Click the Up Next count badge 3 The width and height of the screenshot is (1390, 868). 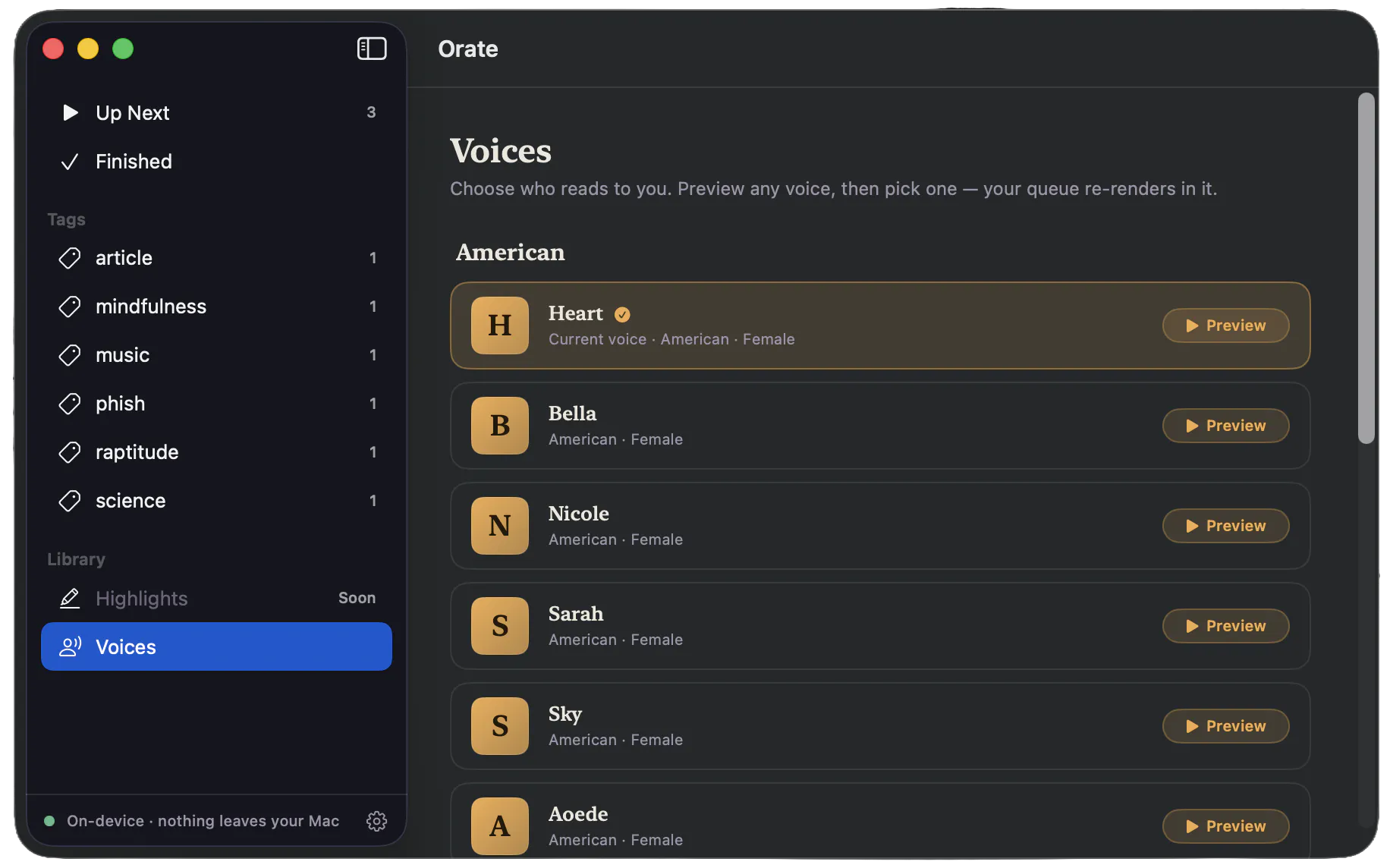pyautogui.click(x=371, y=112)
